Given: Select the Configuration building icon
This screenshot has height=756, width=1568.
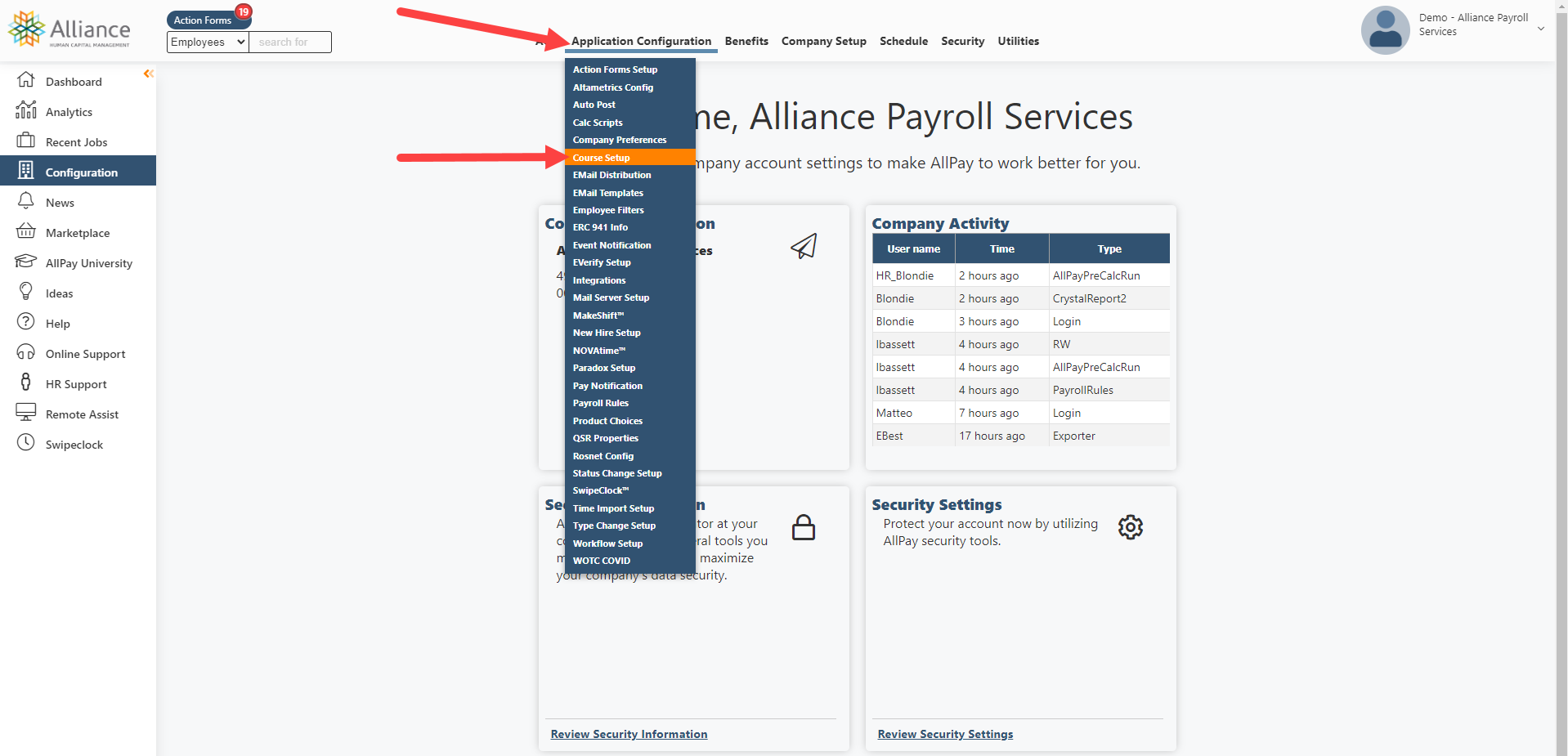Looking at the screenshot, I should click(26, 170).
